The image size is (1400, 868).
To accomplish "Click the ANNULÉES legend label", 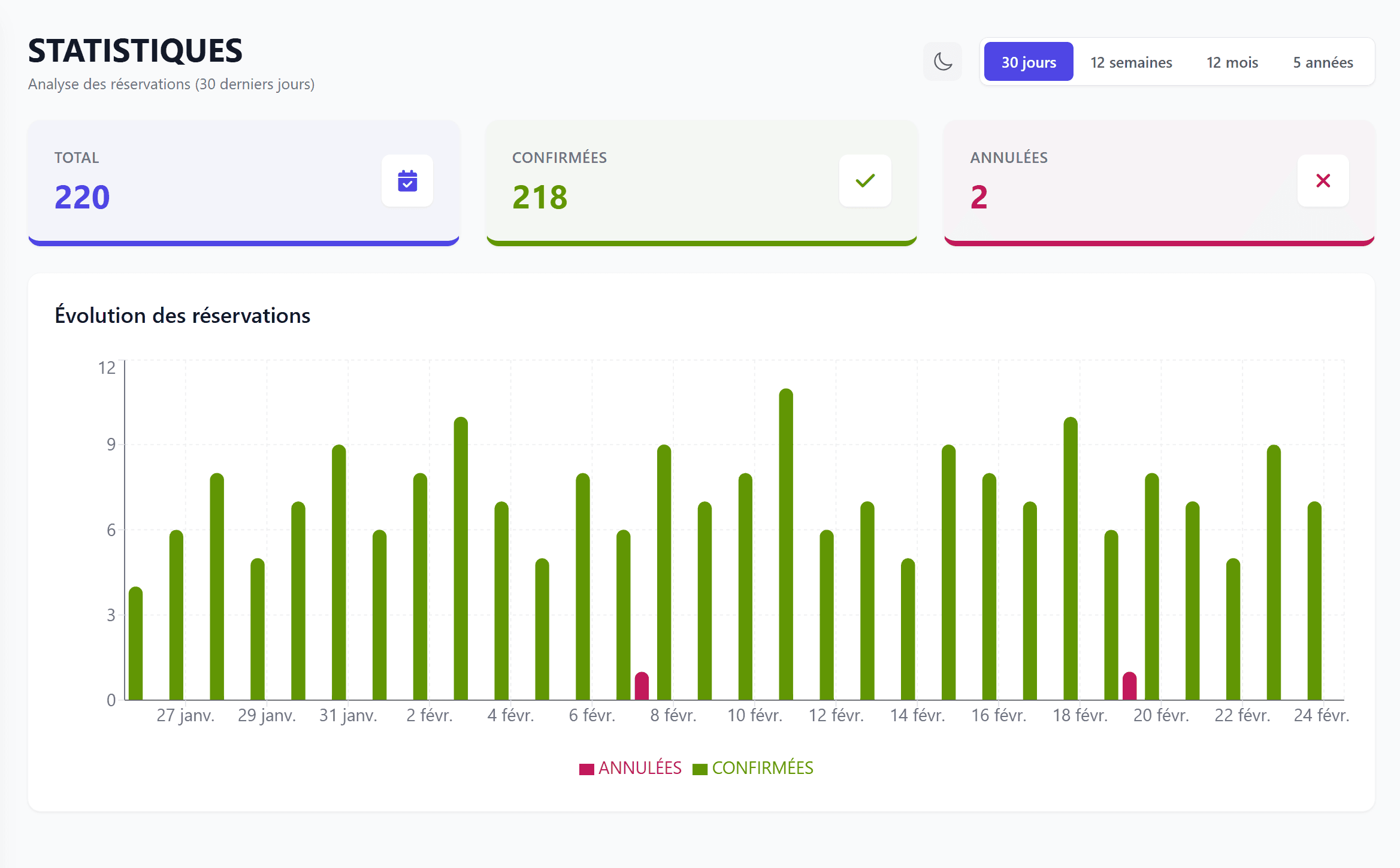I will pos(639,767).
